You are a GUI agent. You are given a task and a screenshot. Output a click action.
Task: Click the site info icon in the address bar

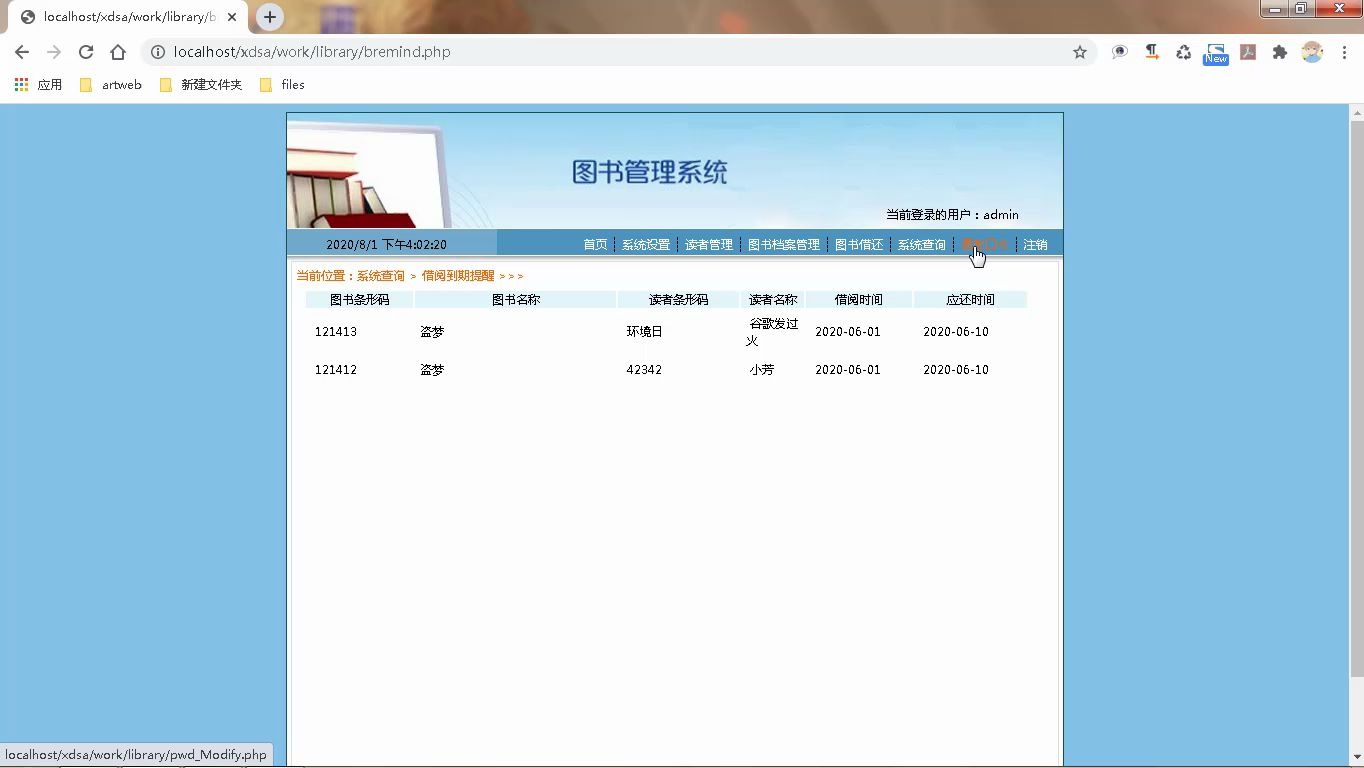[x=158, y=51]
